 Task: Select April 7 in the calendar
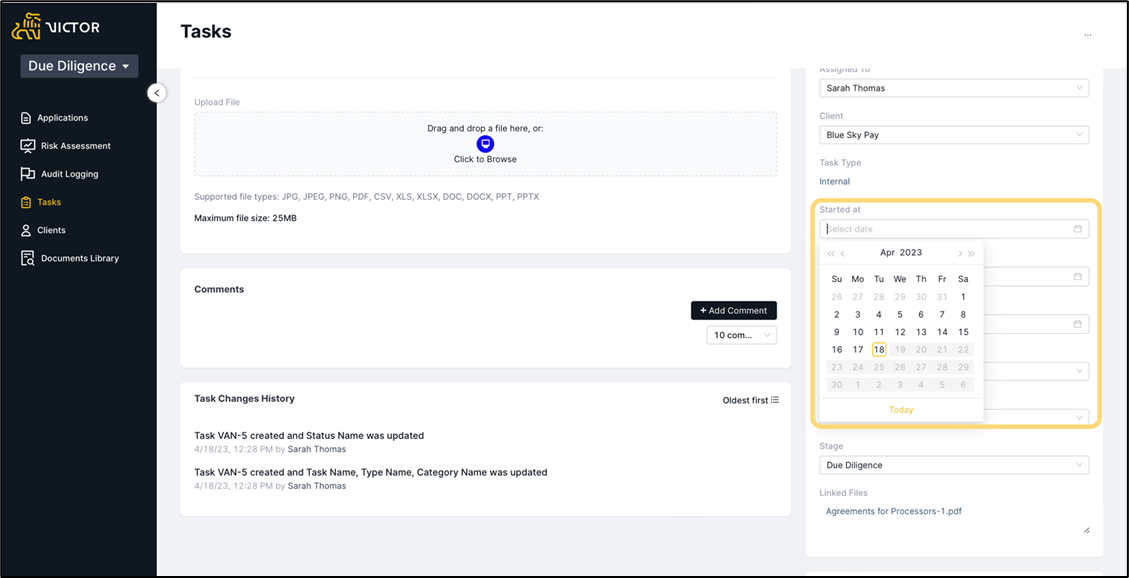click(x=942, y=315)
